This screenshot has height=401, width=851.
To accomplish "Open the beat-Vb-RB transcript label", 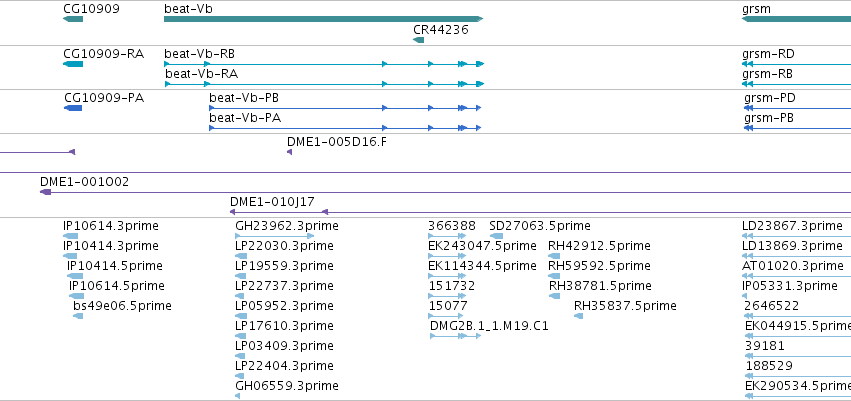I will (x=200, y=54).
